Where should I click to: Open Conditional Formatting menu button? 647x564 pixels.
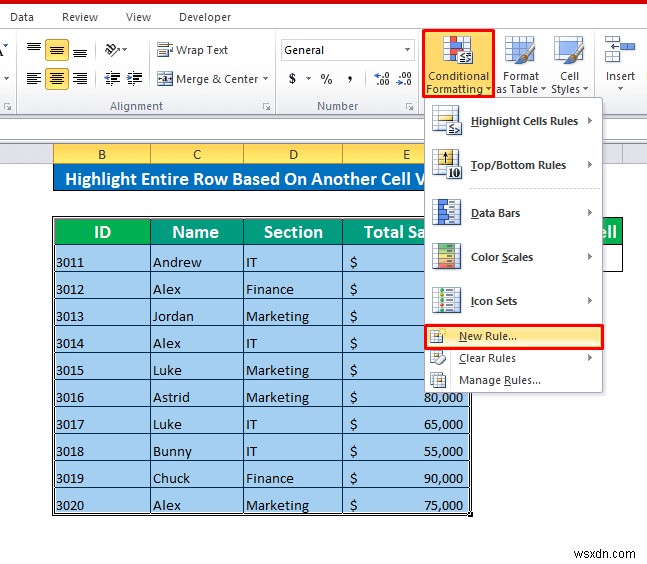(458, 64)
